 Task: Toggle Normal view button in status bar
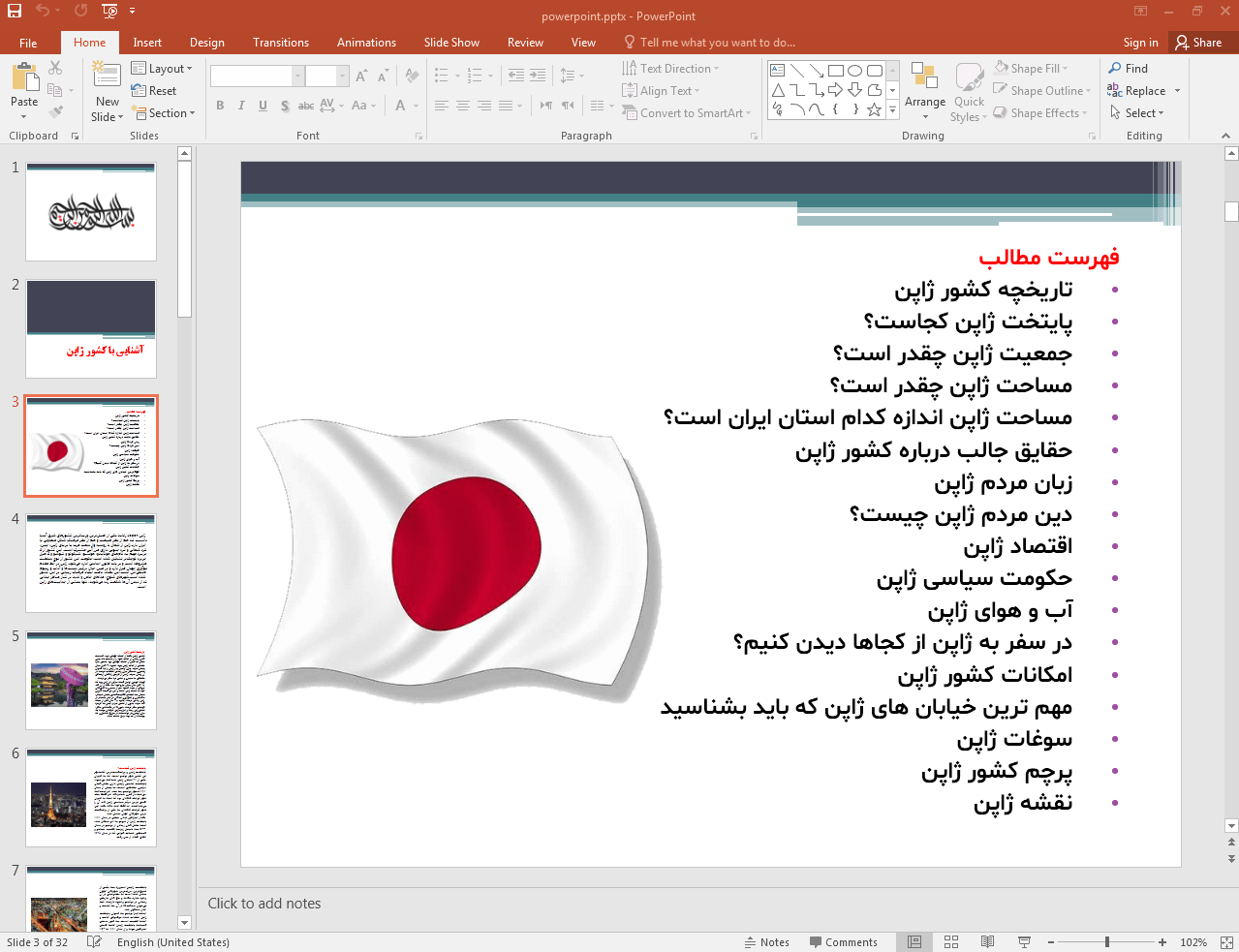914,942
